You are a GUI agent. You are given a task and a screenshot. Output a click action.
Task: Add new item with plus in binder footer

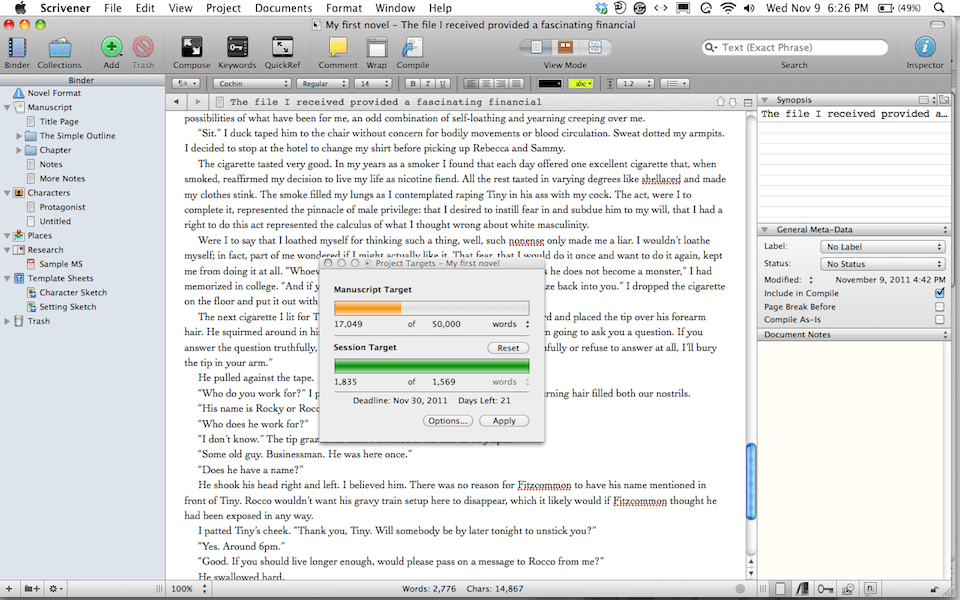(9, 588)
